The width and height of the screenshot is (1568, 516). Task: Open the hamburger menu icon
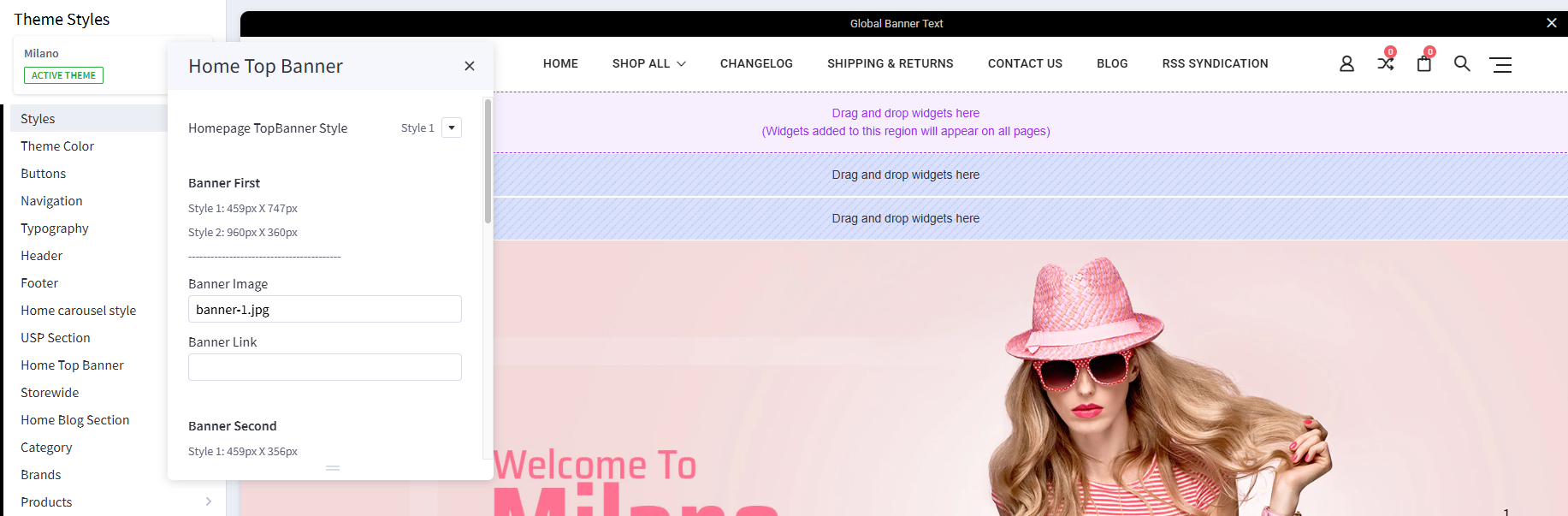(1500, 64)
